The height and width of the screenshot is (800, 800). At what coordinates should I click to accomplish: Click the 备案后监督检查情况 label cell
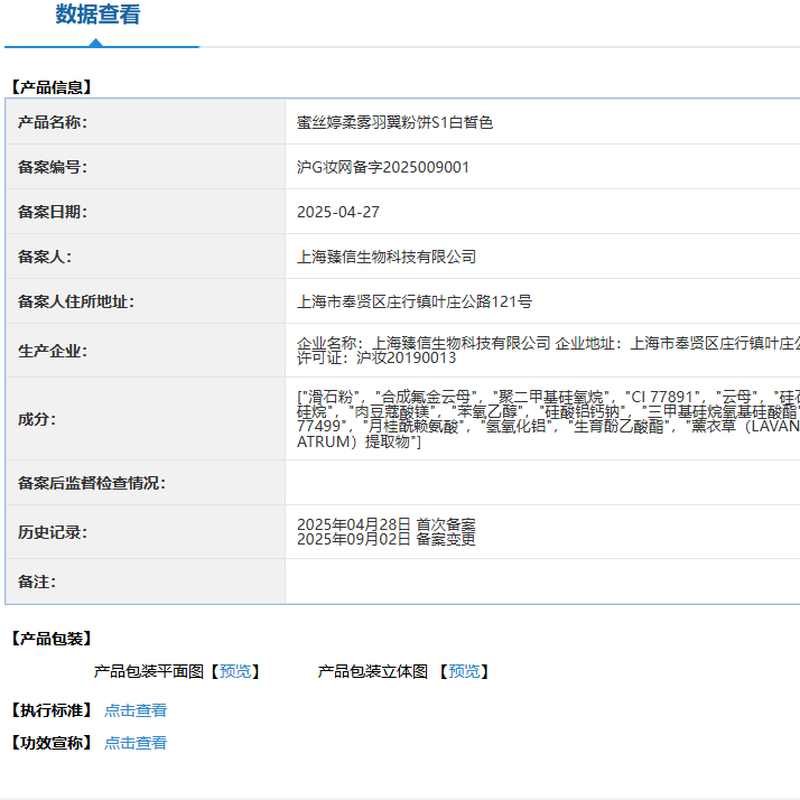pos(92,483)
